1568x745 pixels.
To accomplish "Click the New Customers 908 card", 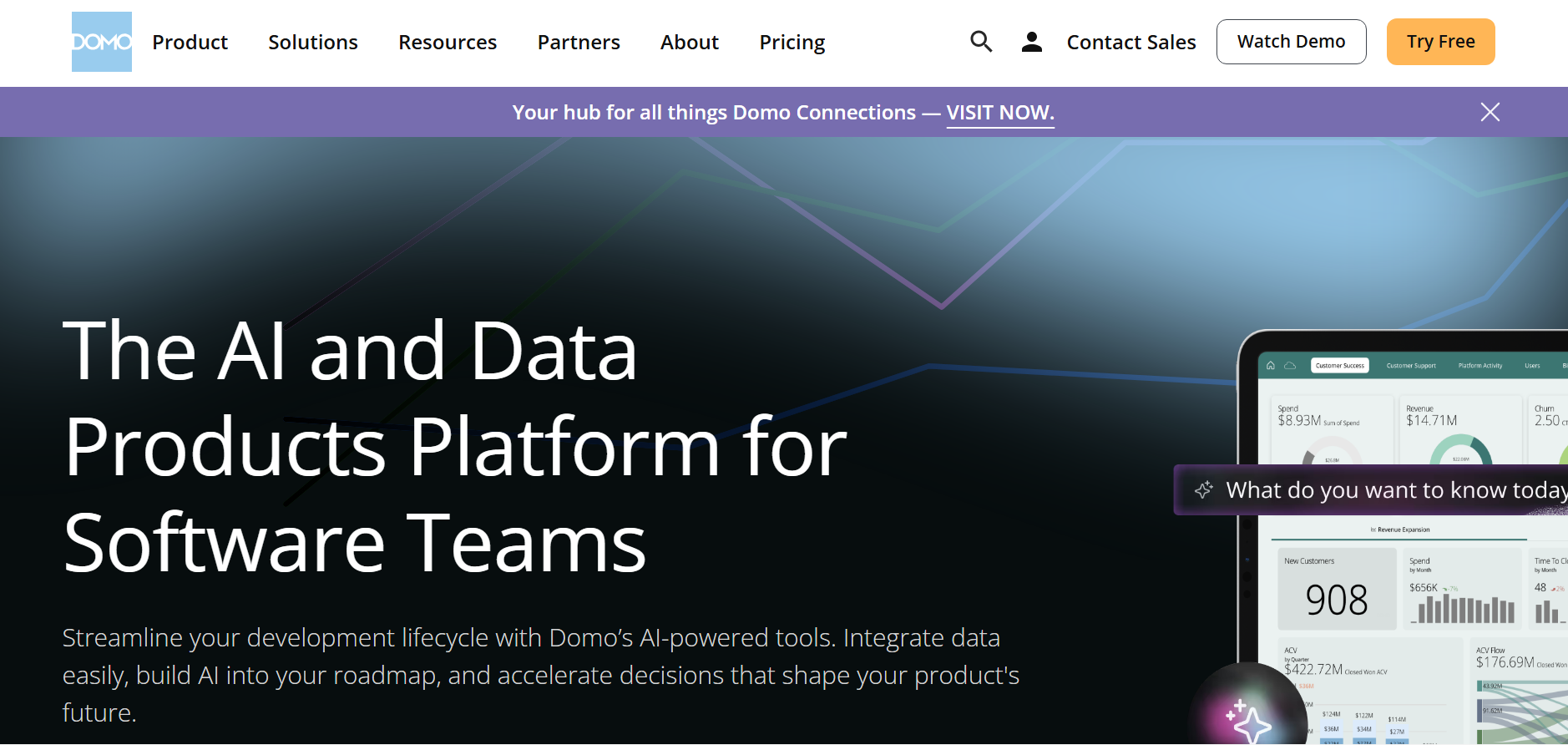I will [1337, 589].
